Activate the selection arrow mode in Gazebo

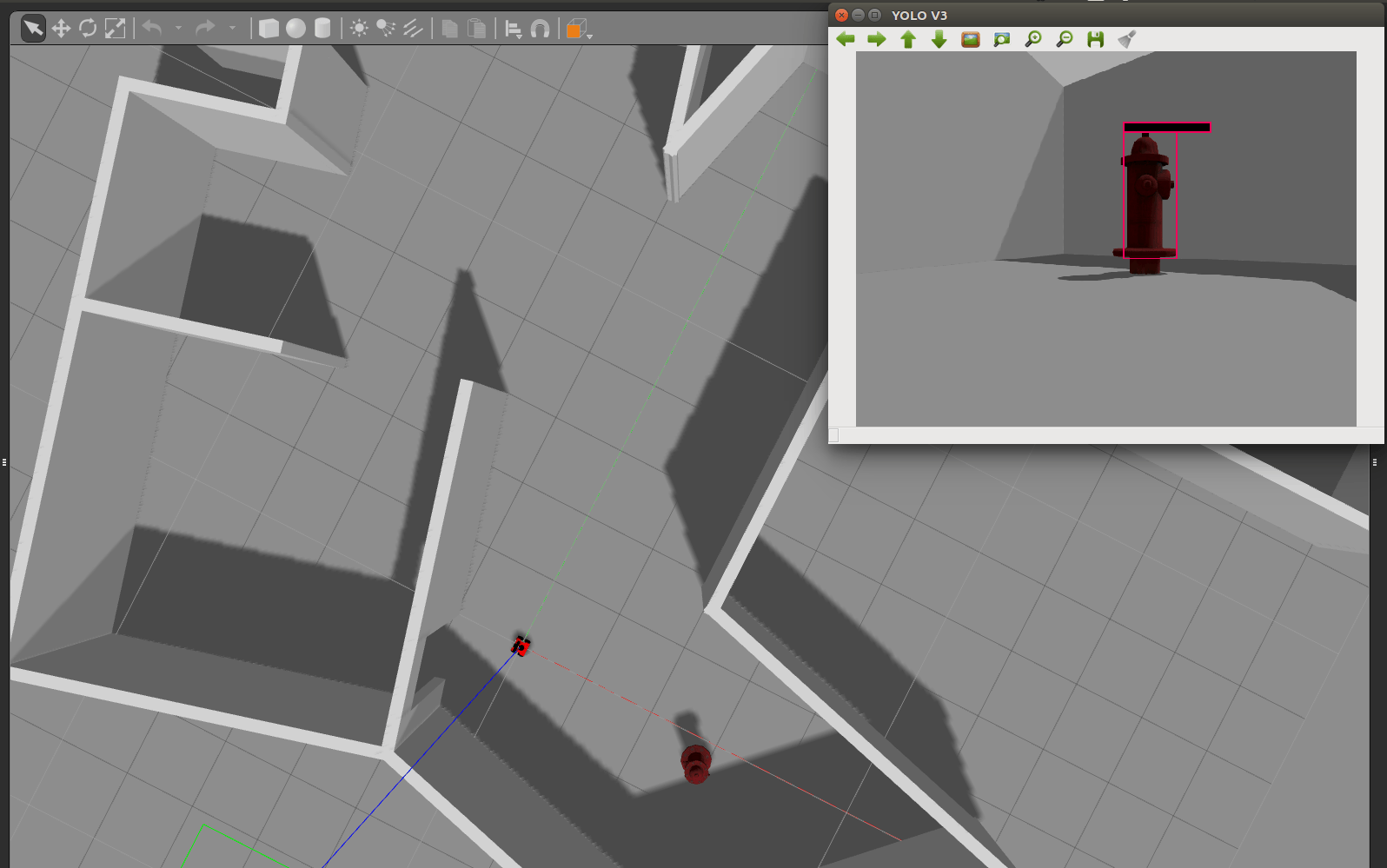[33, 29]
